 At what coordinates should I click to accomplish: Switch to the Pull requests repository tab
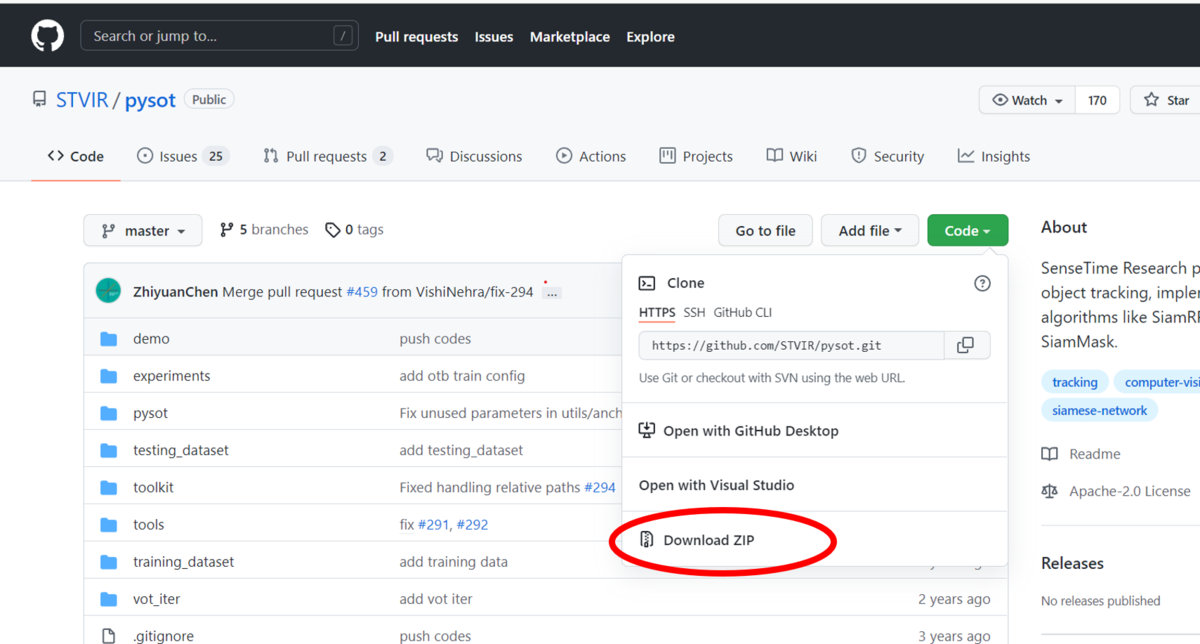(327, 156)
